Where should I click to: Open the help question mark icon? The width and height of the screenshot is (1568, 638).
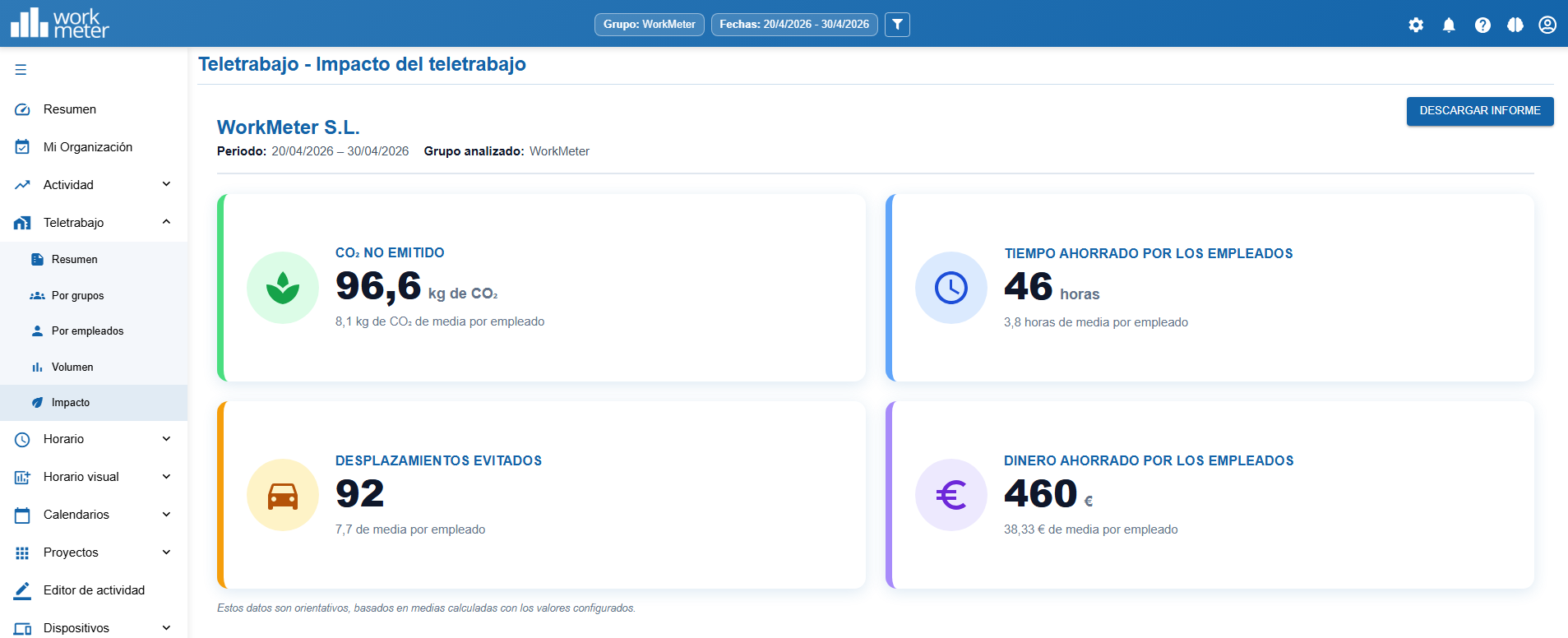[1482, 25]
